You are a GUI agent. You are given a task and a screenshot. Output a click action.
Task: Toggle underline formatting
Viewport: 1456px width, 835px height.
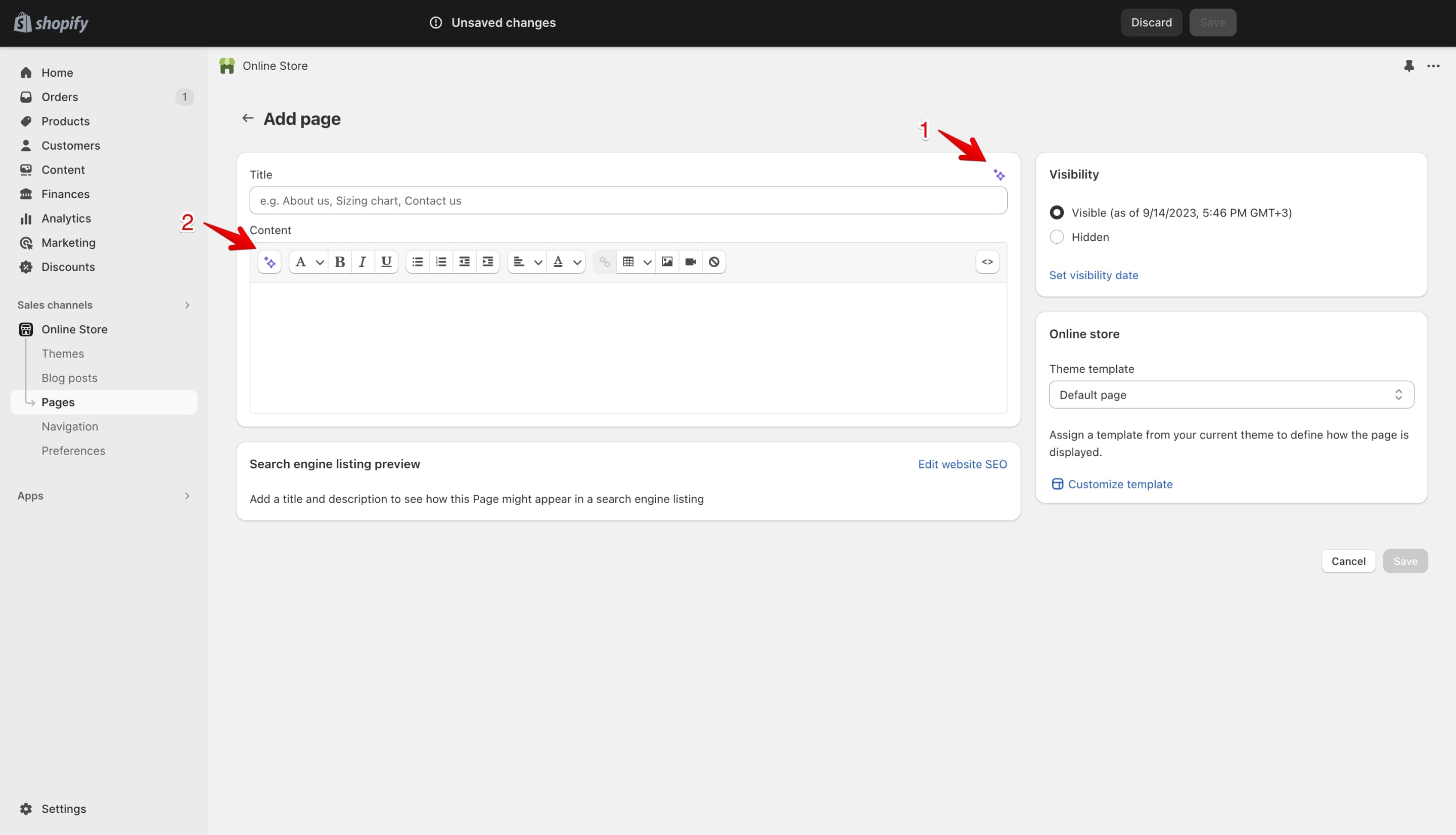[386, 262]
